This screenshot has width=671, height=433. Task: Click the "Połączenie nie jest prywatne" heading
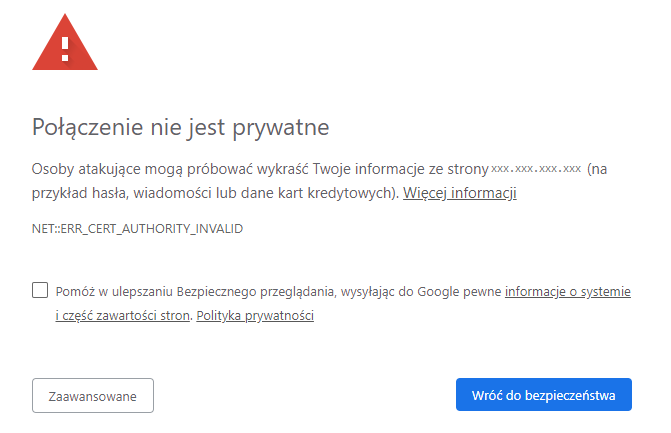[x=181, y=127]
